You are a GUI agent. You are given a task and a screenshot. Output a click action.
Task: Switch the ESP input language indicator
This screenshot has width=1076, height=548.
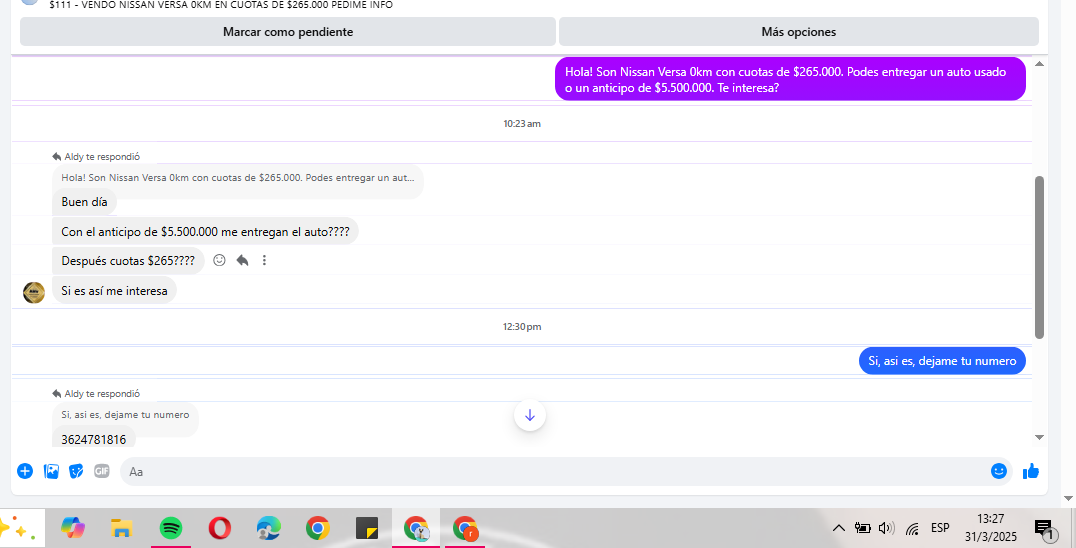pyautogui.click(x=940, y=528)
